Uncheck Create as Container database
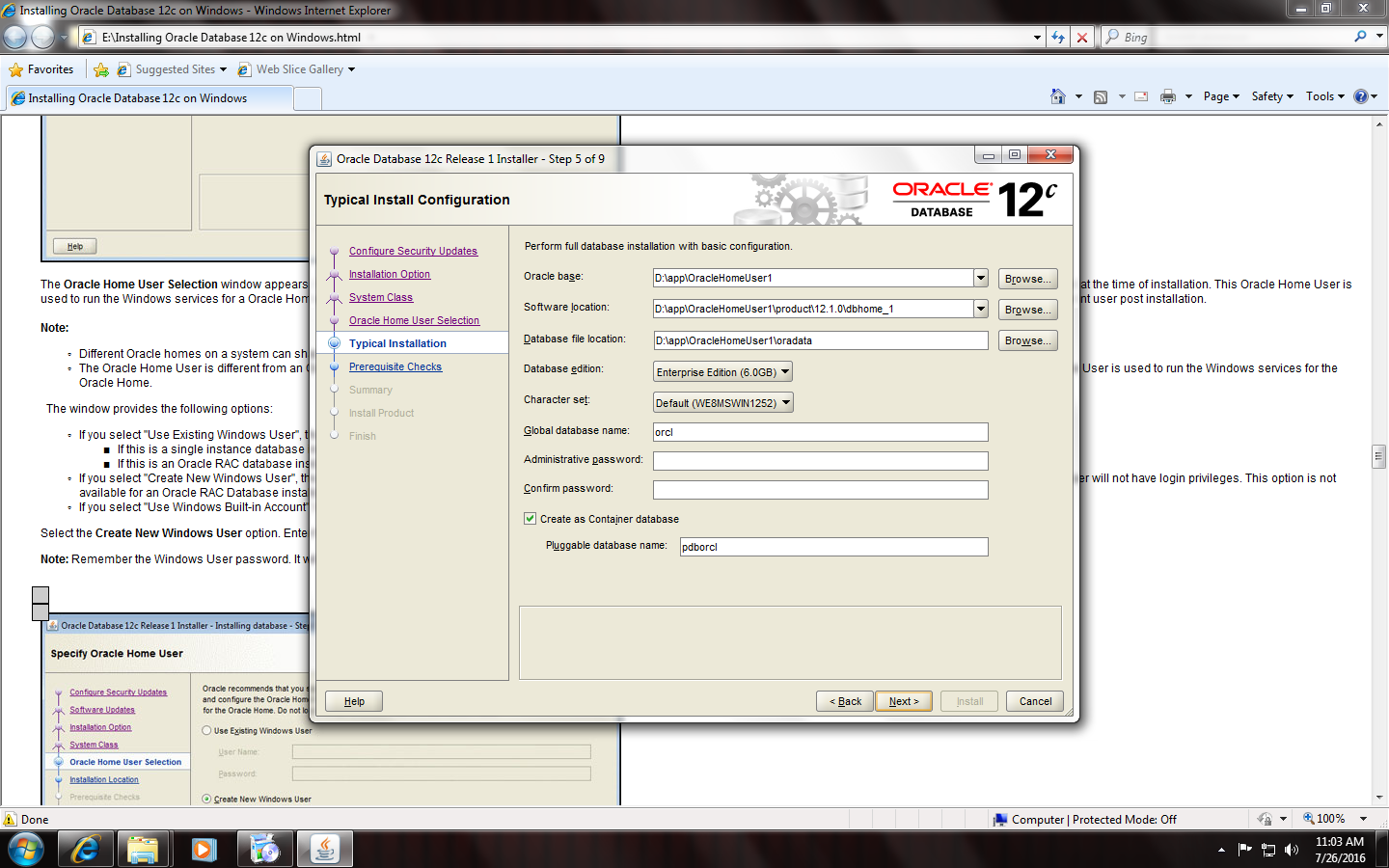 531,519
